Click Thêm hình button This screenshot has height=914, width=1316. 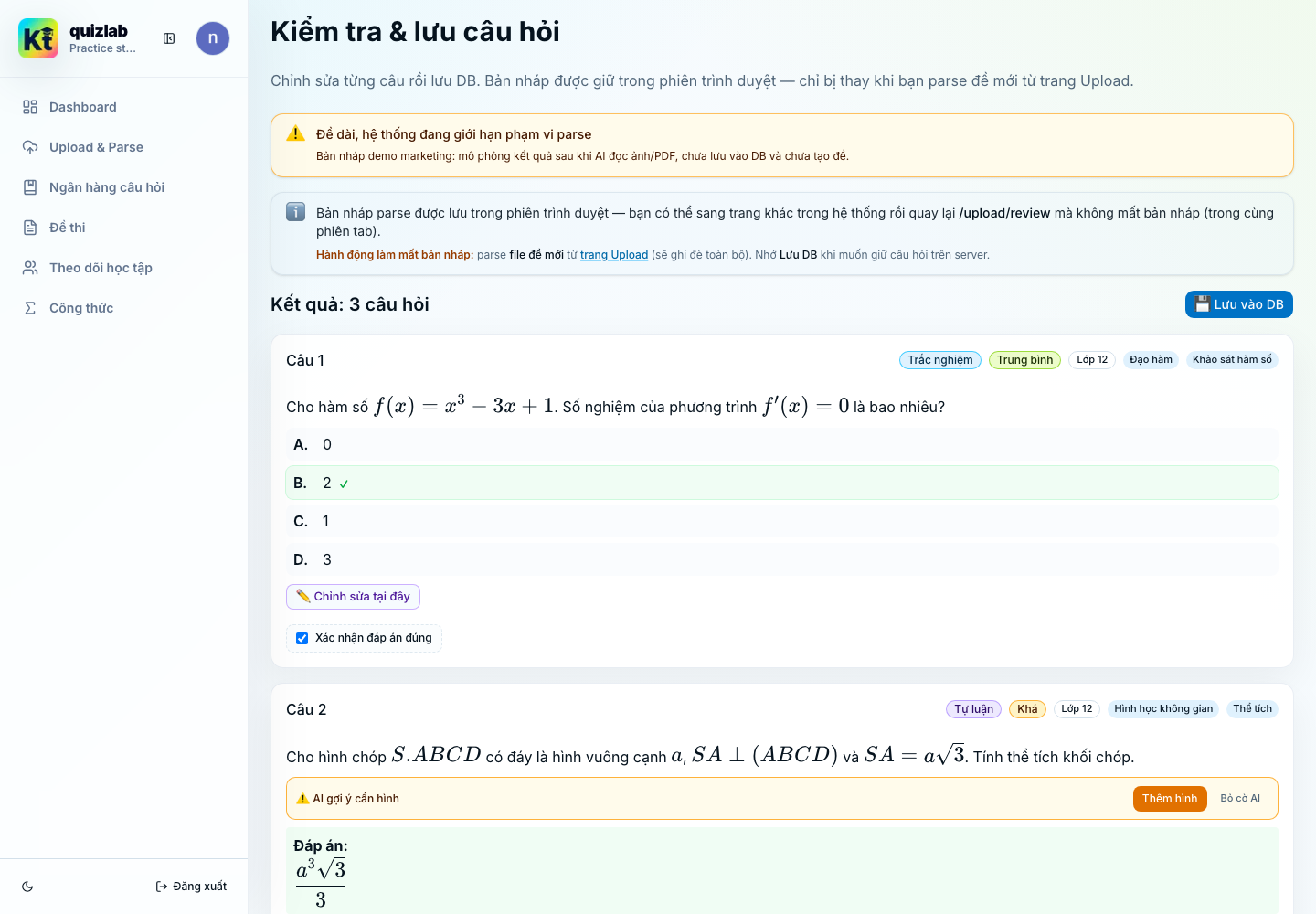(1170, 799)
